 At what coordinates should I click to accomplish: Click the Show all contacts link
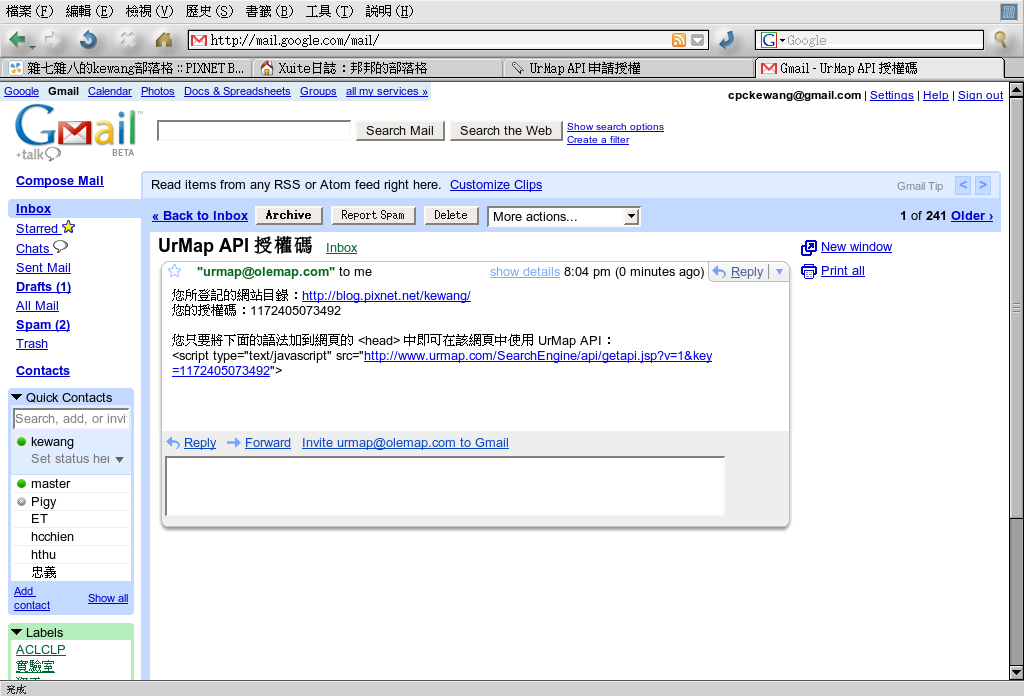(x=108, y=598)
